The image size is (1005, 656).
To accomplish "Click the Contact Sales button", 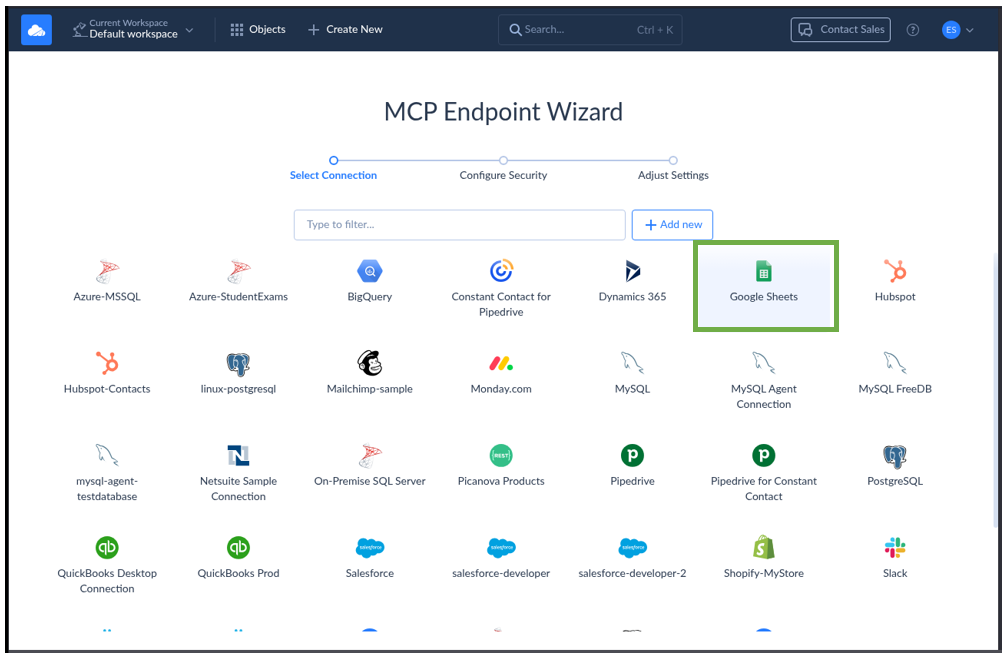I will click(x=840, y=30).
